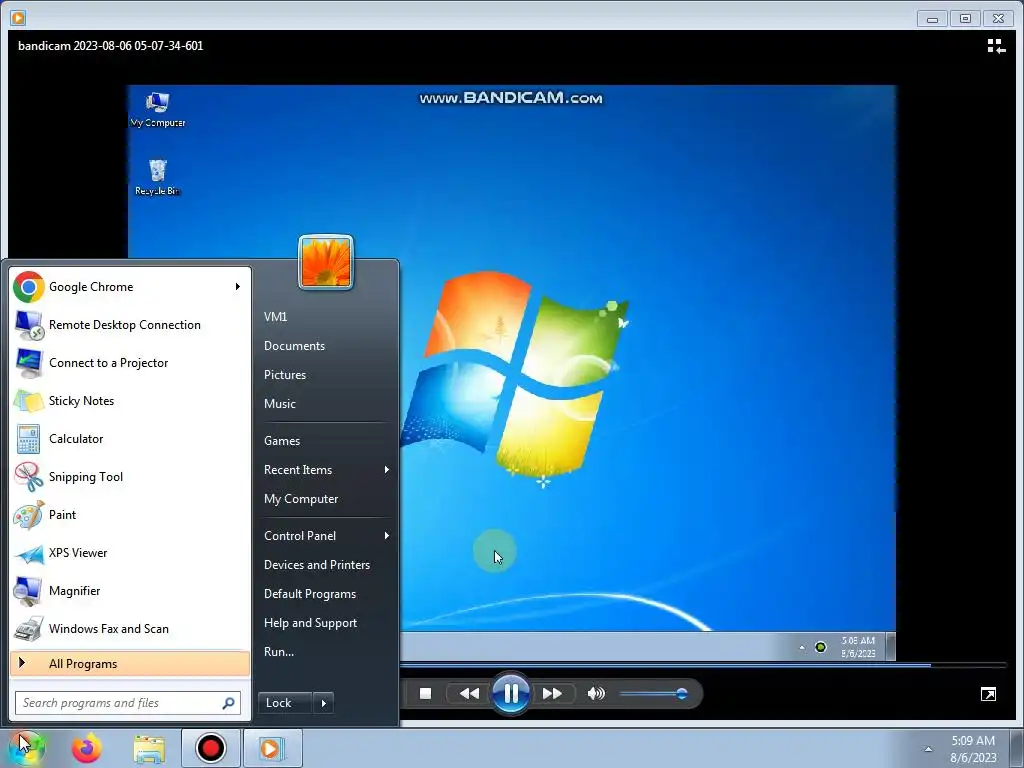Open XPS Viewer
The height and width of the screenshot is (768, 1024).
point(129,552)
